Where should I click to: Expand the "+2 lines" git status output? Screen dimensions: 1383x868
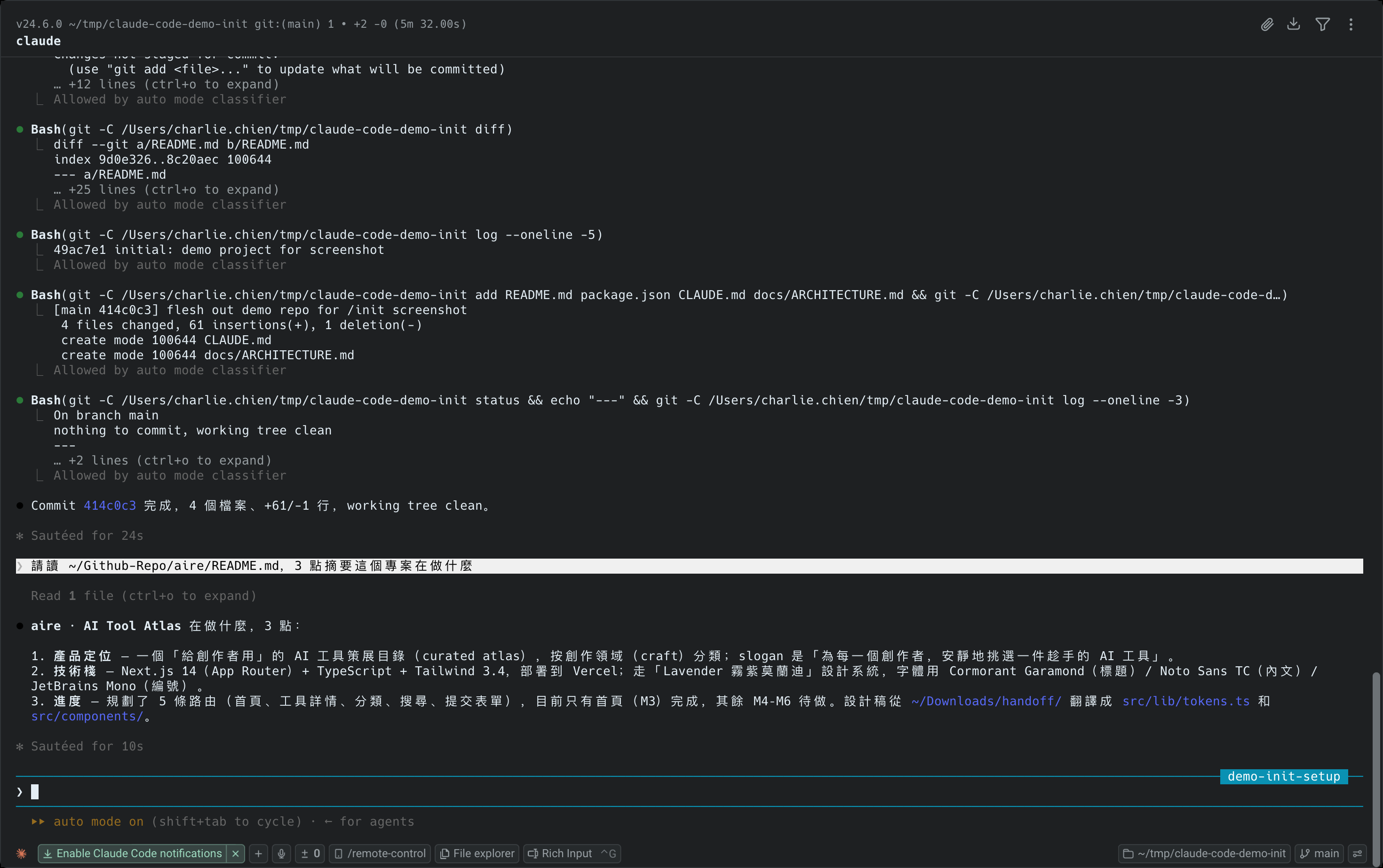163,460
